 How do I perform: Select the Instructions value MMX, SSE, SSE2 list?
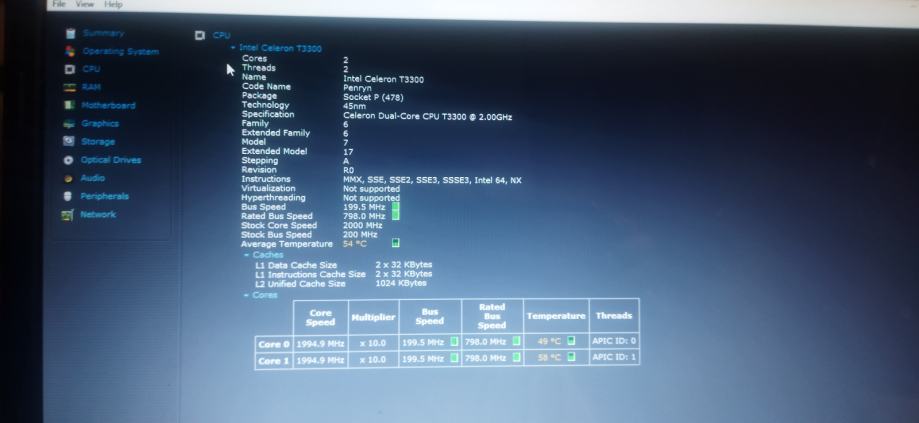(x=433, y=180)
